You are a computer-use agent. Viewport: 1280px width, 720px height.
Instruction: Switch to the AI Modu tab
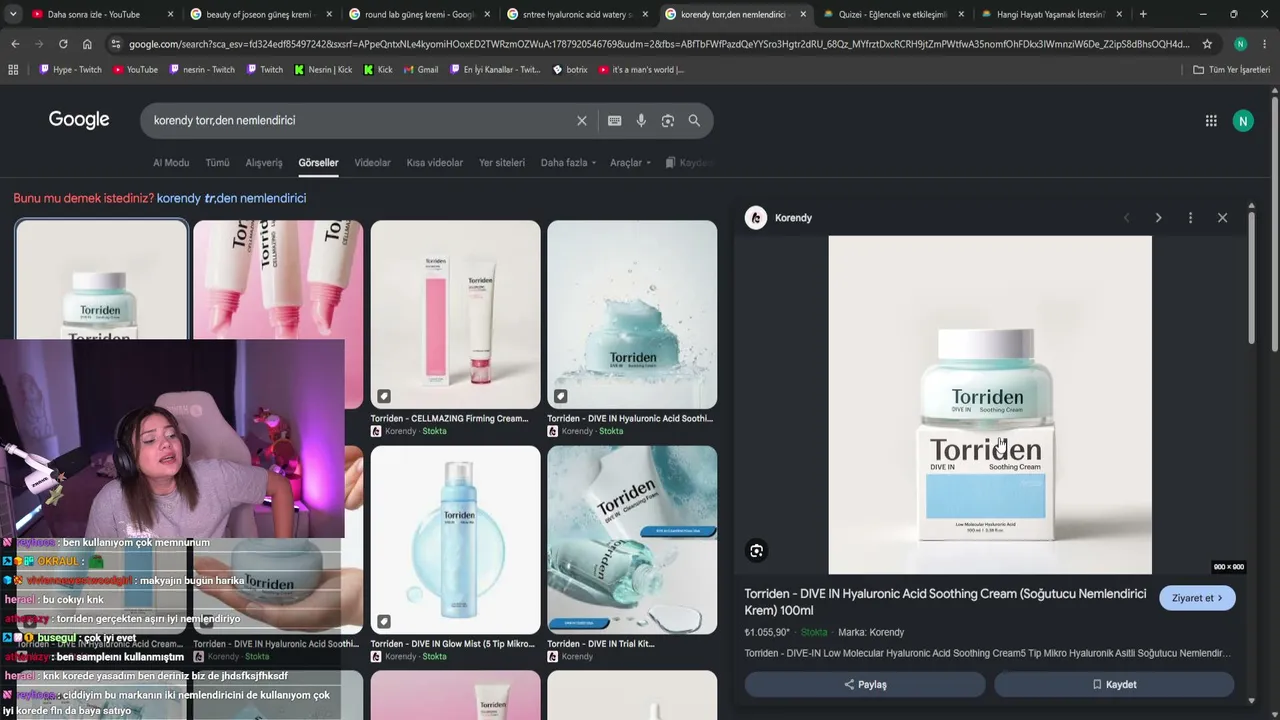[x=171, y=163]
